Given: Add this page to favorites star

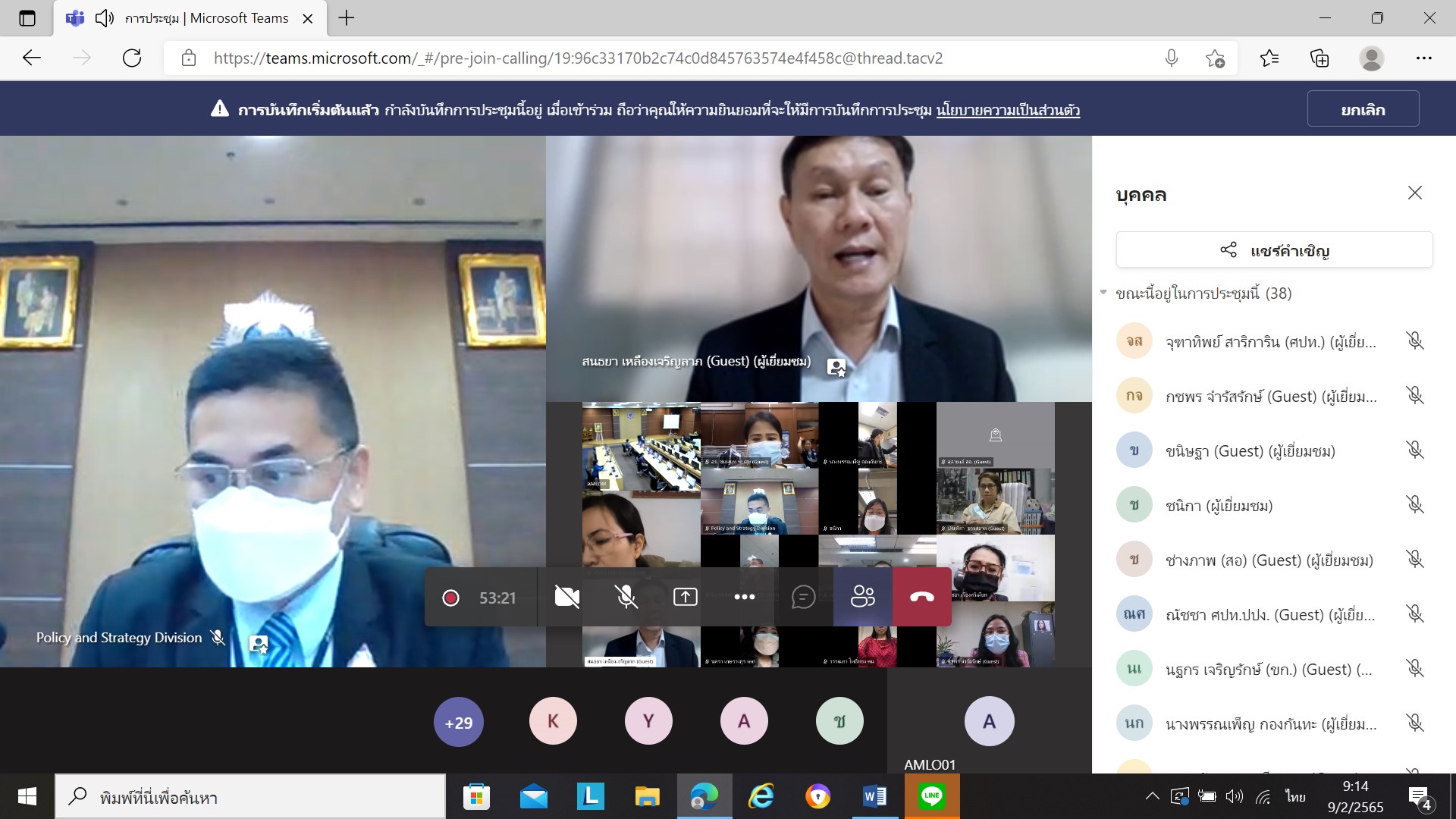Looking at the screenshot, I should tap(1215, 58).
